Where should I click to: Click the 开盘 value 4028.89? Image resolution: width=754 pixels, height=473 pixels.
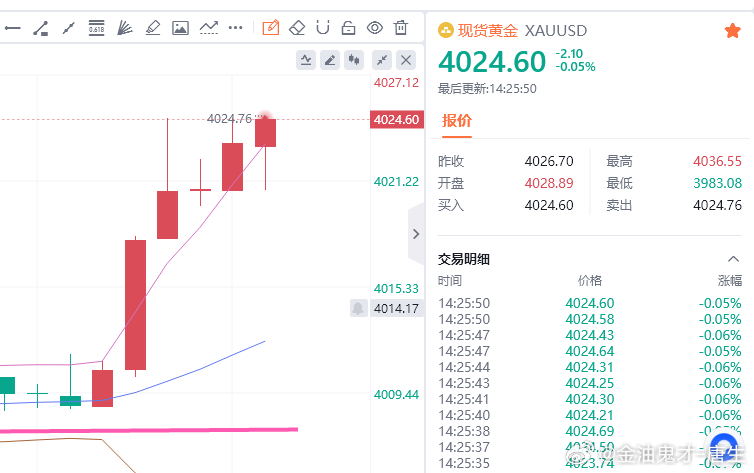pos(549,183)
